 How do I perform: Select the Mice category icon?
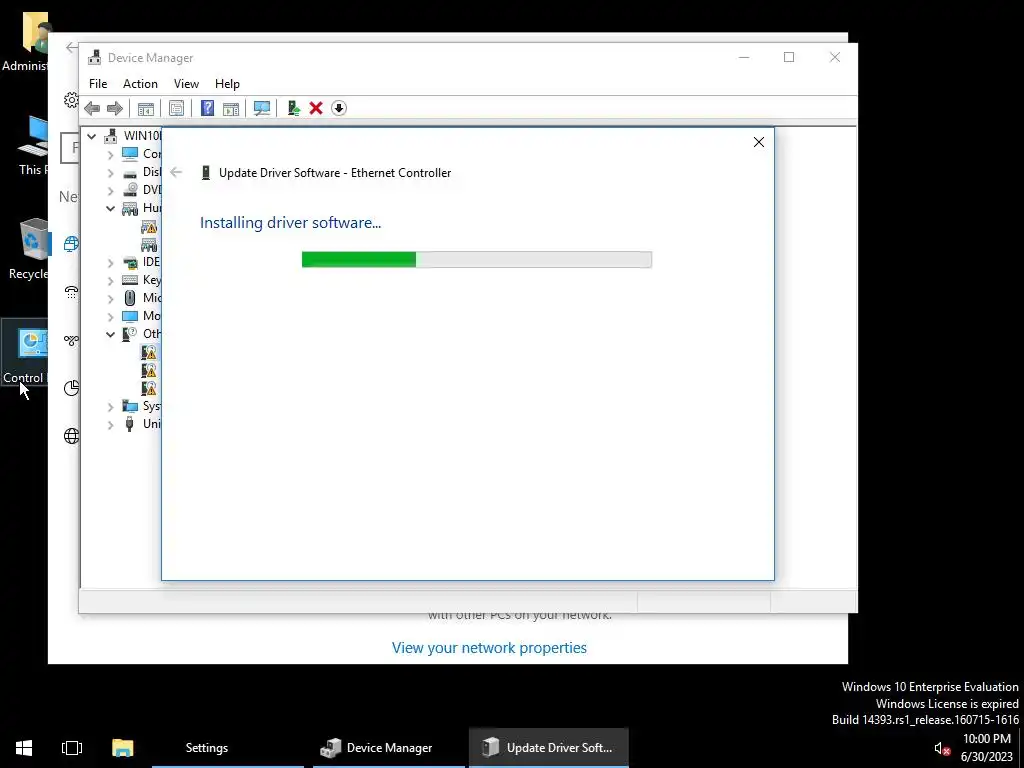coord(130,298)
